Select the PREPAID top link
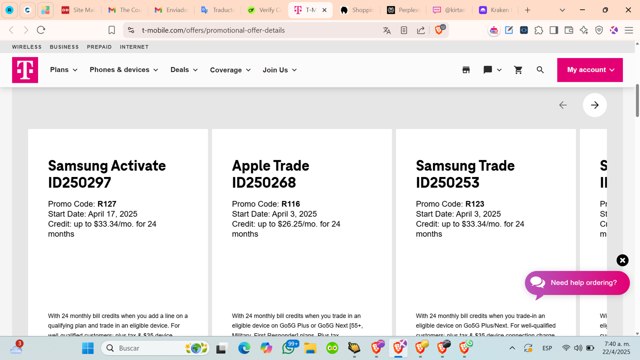The image size is (640, 360). [99, 47]
